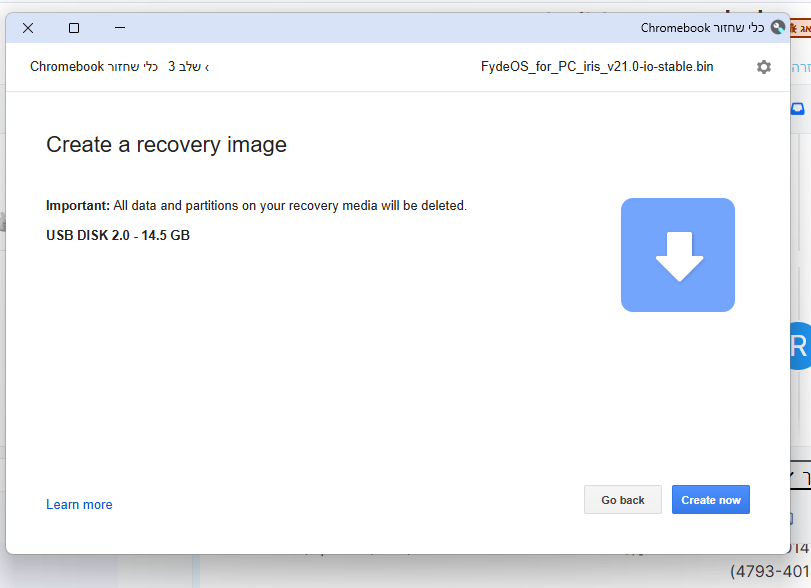Open the Learn more link
Screen dimensions: 811x588
[x=79, y=505]
